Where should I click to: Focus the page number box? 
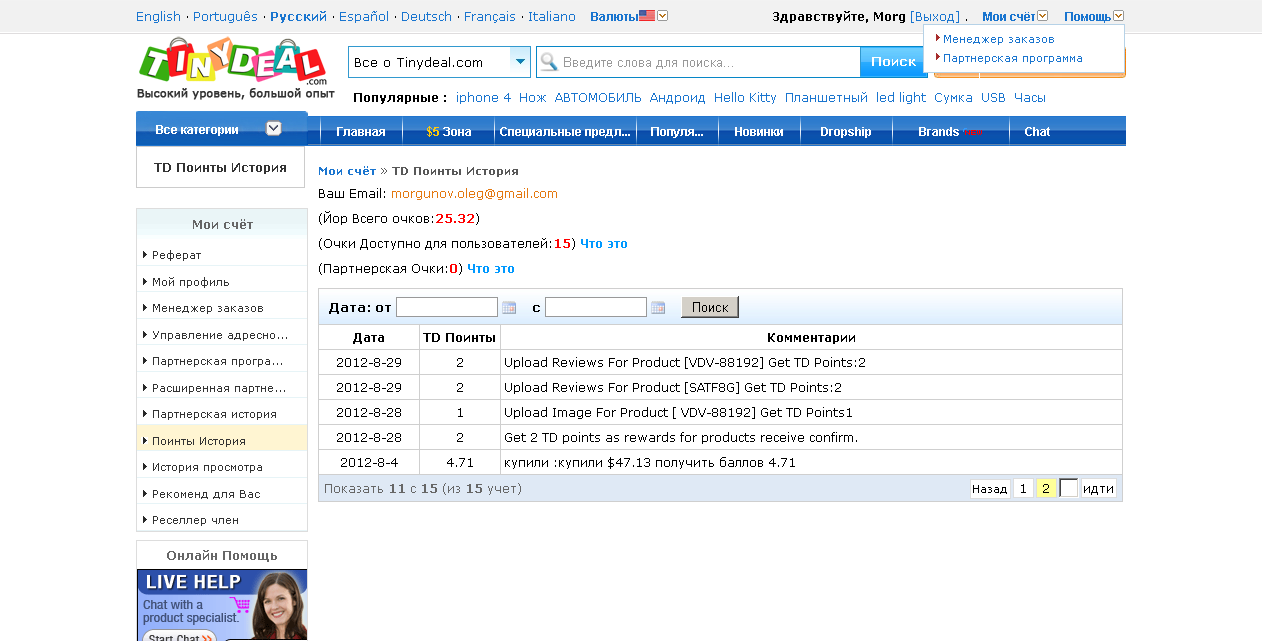pyautogui.click(x=1068, y=488)
